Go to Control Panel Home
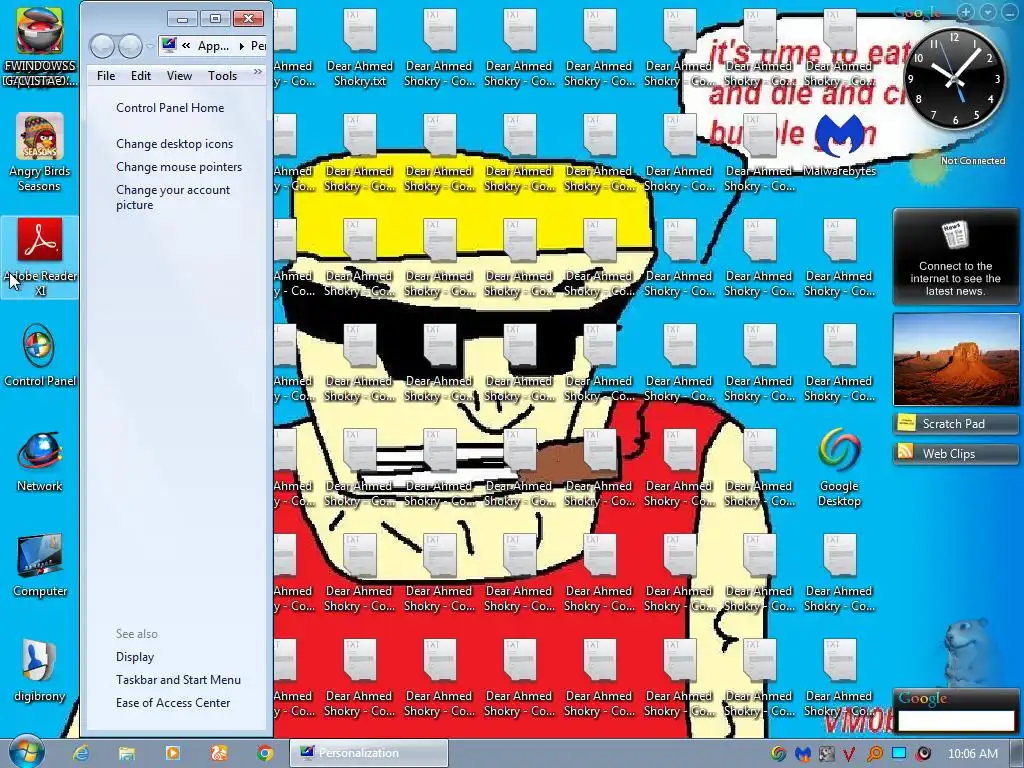Viewport: 1024px width, 768px height. tap(170, 108)
